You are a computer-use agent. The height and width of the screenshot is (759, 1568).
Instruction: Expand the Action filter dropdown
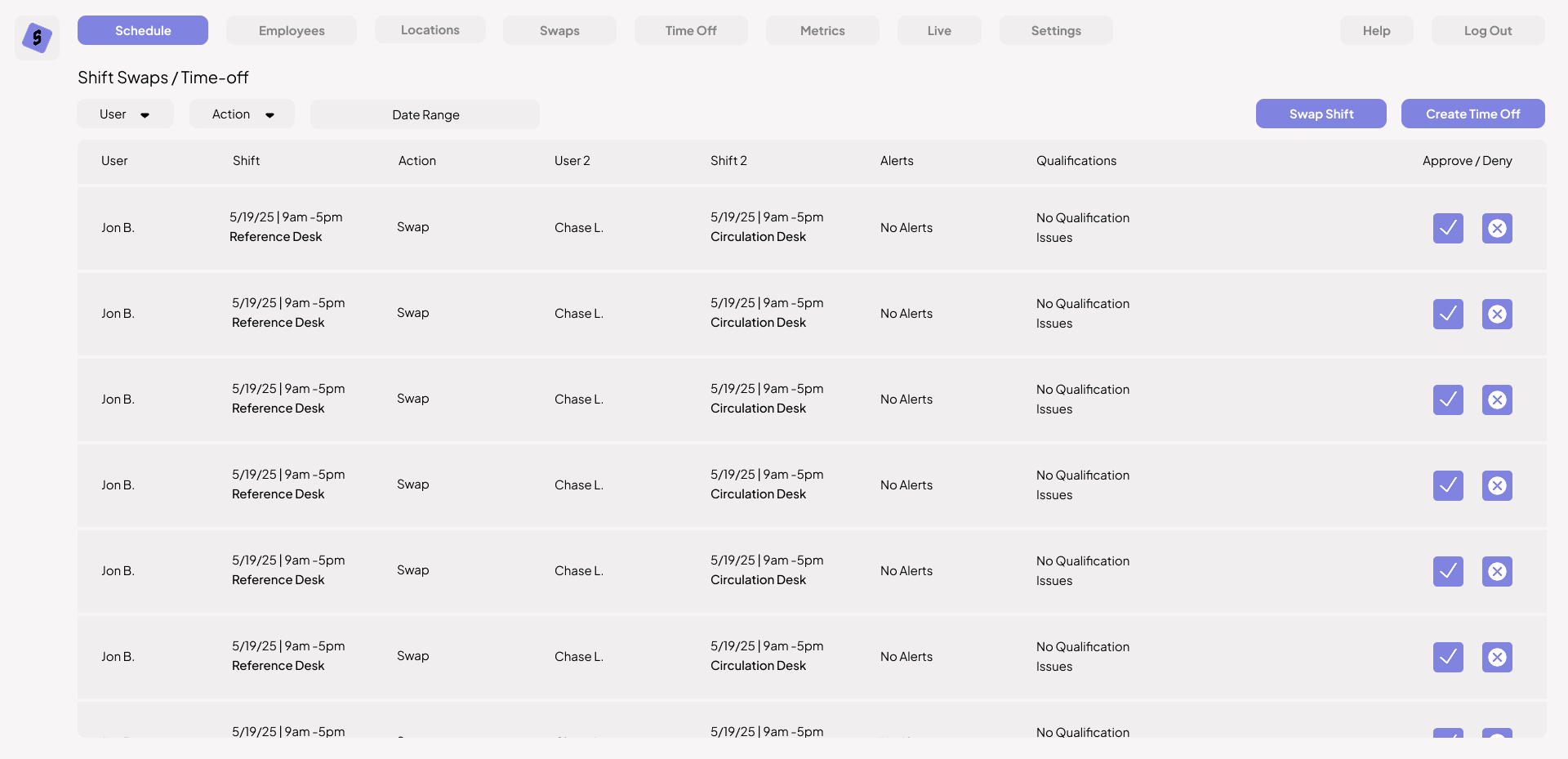tap(242, 114)
